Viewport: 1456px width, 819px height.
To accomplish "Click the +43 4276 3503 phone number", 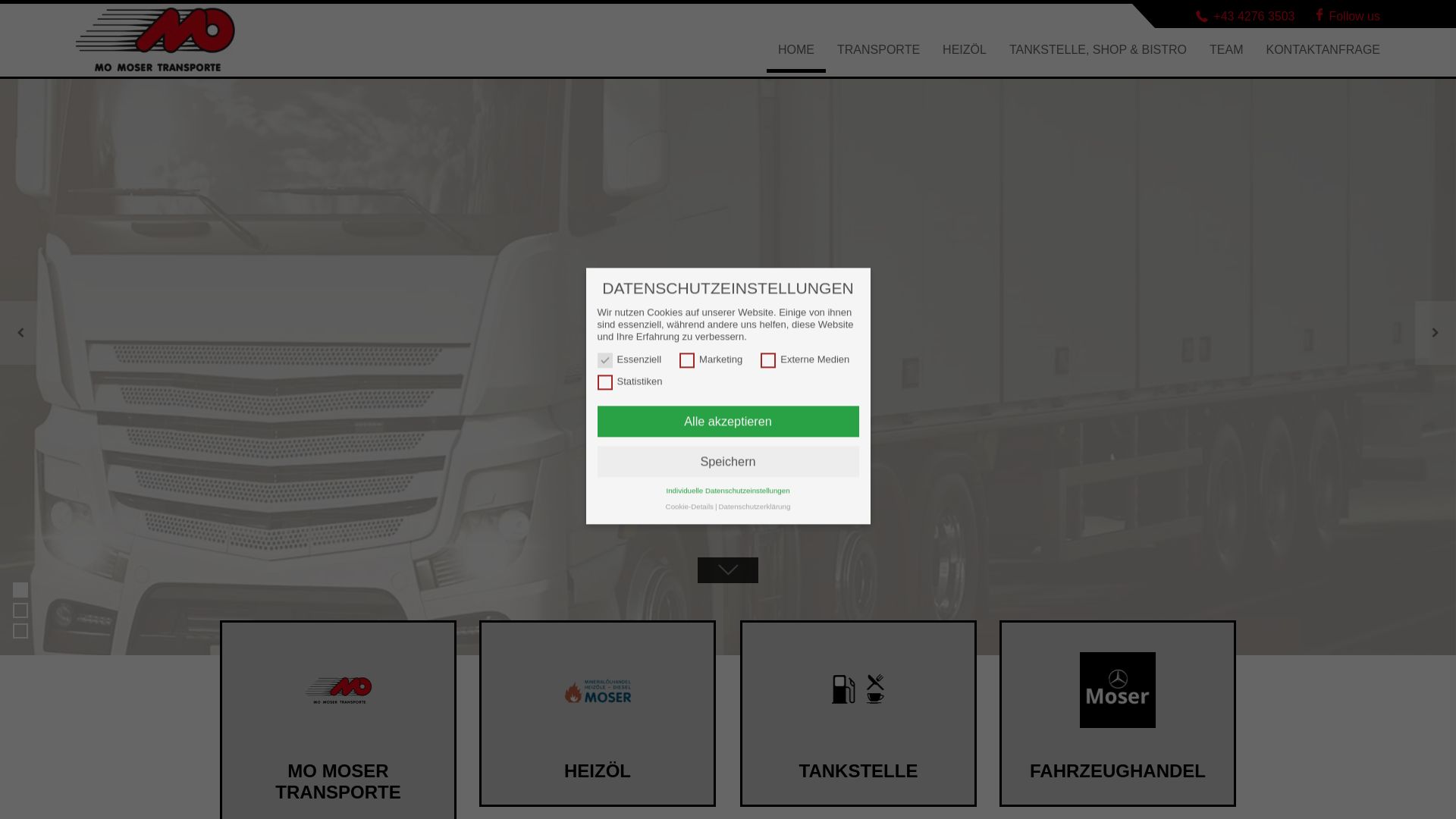I will 1254,17.
